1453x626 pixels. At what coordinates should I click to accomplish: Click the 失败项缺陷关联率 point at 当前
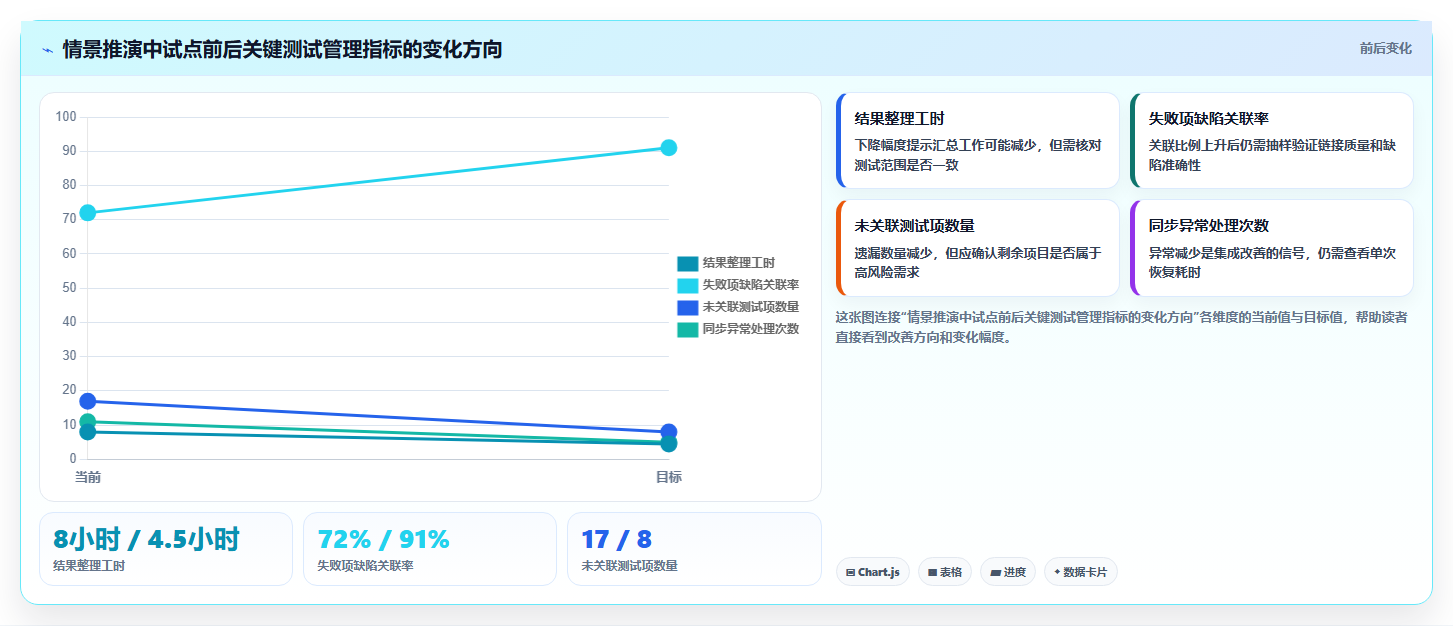tap(88, 213)
